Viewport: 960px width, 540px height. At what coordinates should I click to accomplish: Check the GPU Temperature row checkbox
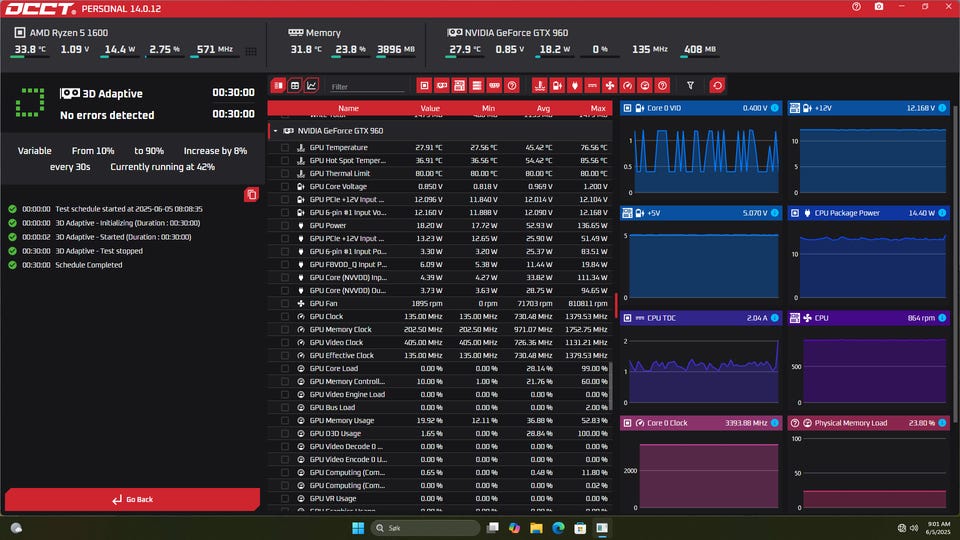(285, 148)
